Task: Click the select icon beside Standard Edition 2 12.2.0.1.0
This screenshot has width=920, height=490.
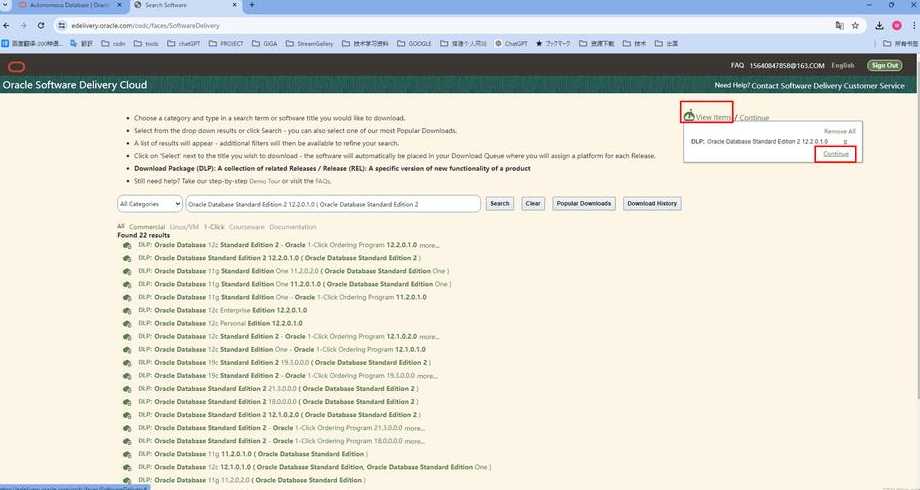Action: point(127,259)
